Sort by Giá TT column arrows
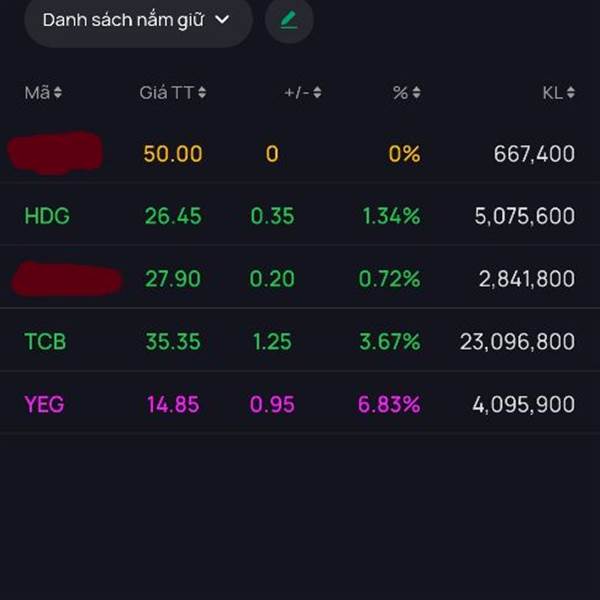Screen dimensions: 600x600 tap(202, 93)
